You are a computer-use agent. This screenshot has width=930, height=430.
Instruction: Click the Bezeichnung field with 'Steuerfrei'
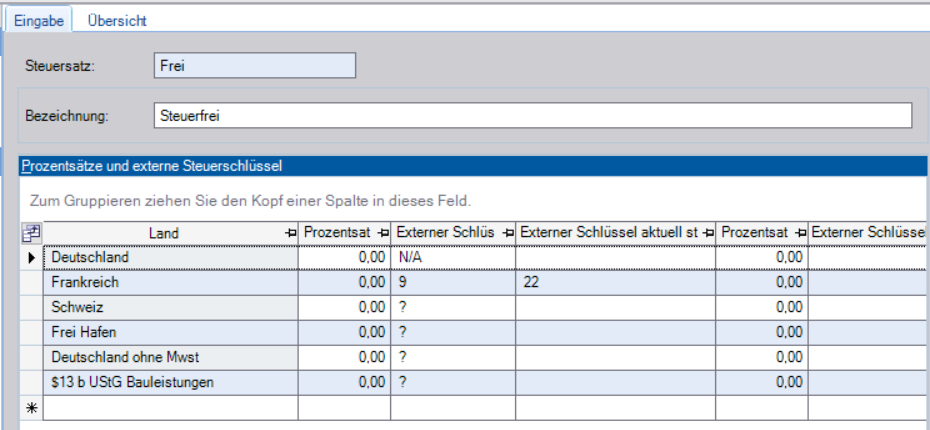click(x=533, y=116)
